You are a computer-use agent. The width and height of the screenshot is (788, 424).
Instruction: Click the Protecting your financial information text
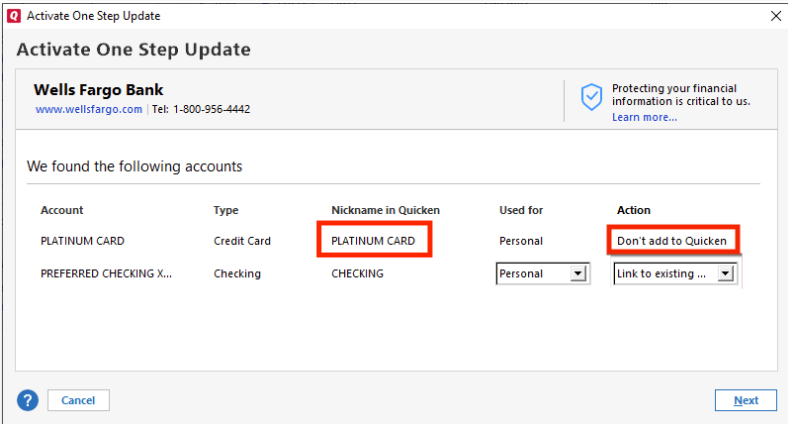pyautogui.click(x=681, y=94)
